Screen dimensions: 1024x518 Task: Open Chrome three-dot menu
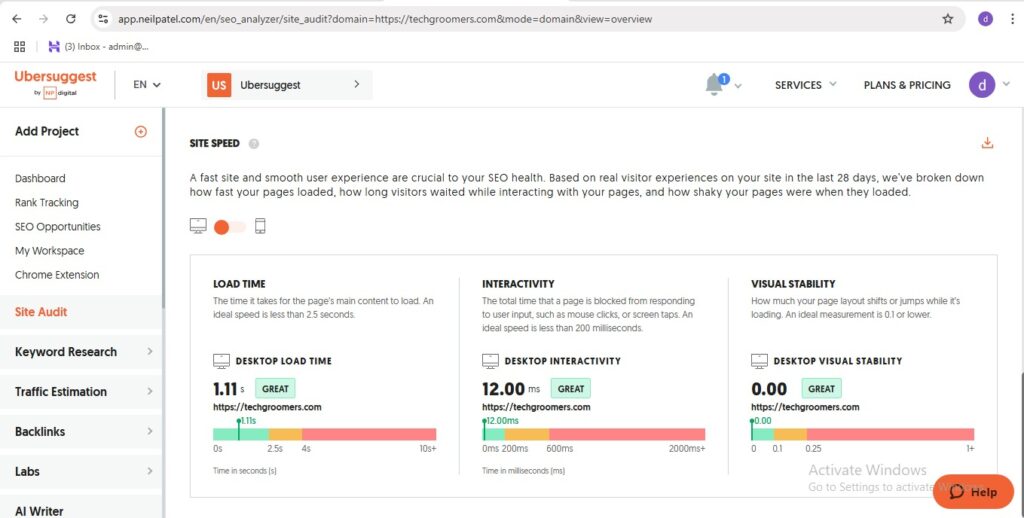(x=1012, y=19)
